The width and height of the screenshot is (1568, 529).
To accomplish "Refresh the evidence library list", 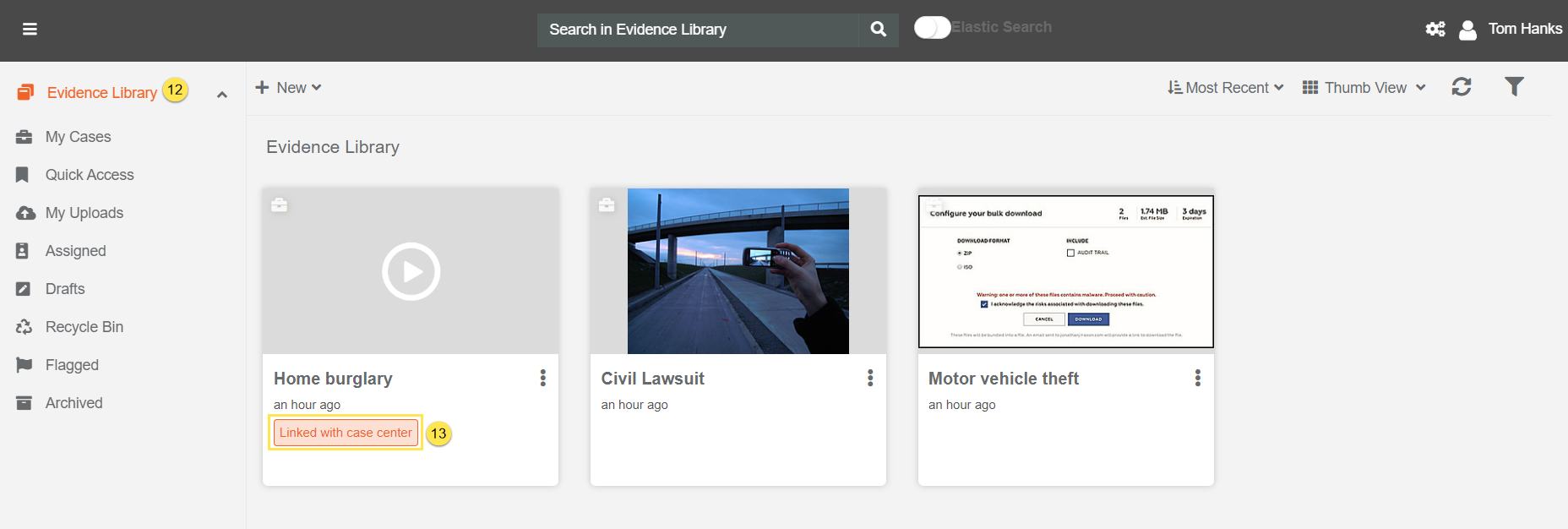I will 1462,87.
